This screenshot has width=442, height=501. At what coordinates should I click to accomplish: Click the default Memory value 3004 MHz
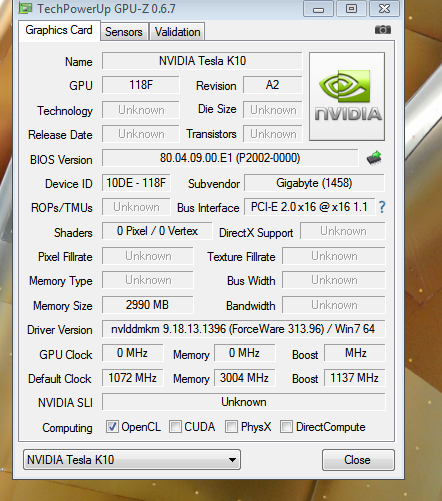pyautogui.click(x=245, y=378)
